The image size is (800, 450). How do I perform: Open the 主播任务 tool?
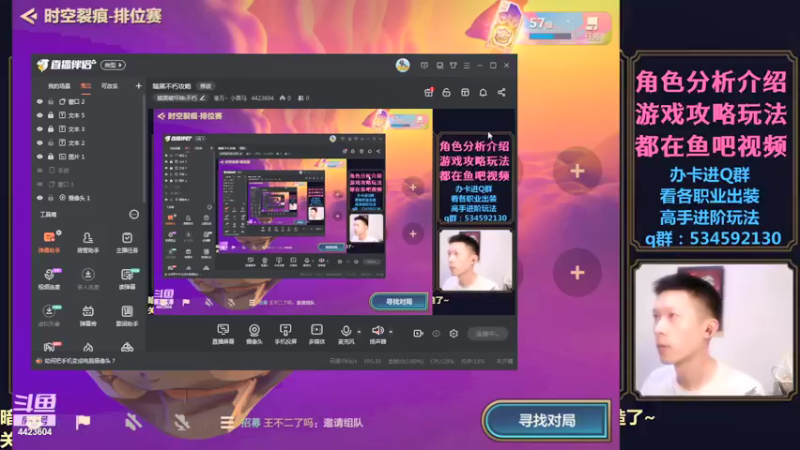click(x=127, y=242)
